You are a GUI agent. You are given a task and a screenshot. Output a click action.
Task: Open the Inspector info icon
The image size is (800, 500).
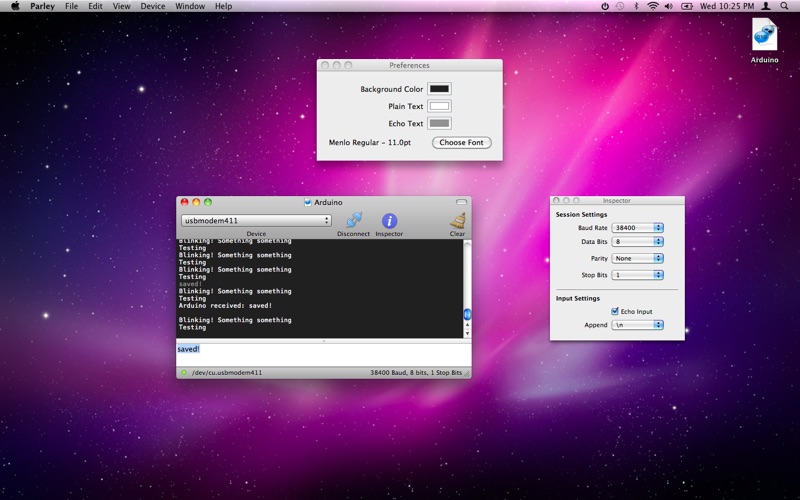pos(389,220)
